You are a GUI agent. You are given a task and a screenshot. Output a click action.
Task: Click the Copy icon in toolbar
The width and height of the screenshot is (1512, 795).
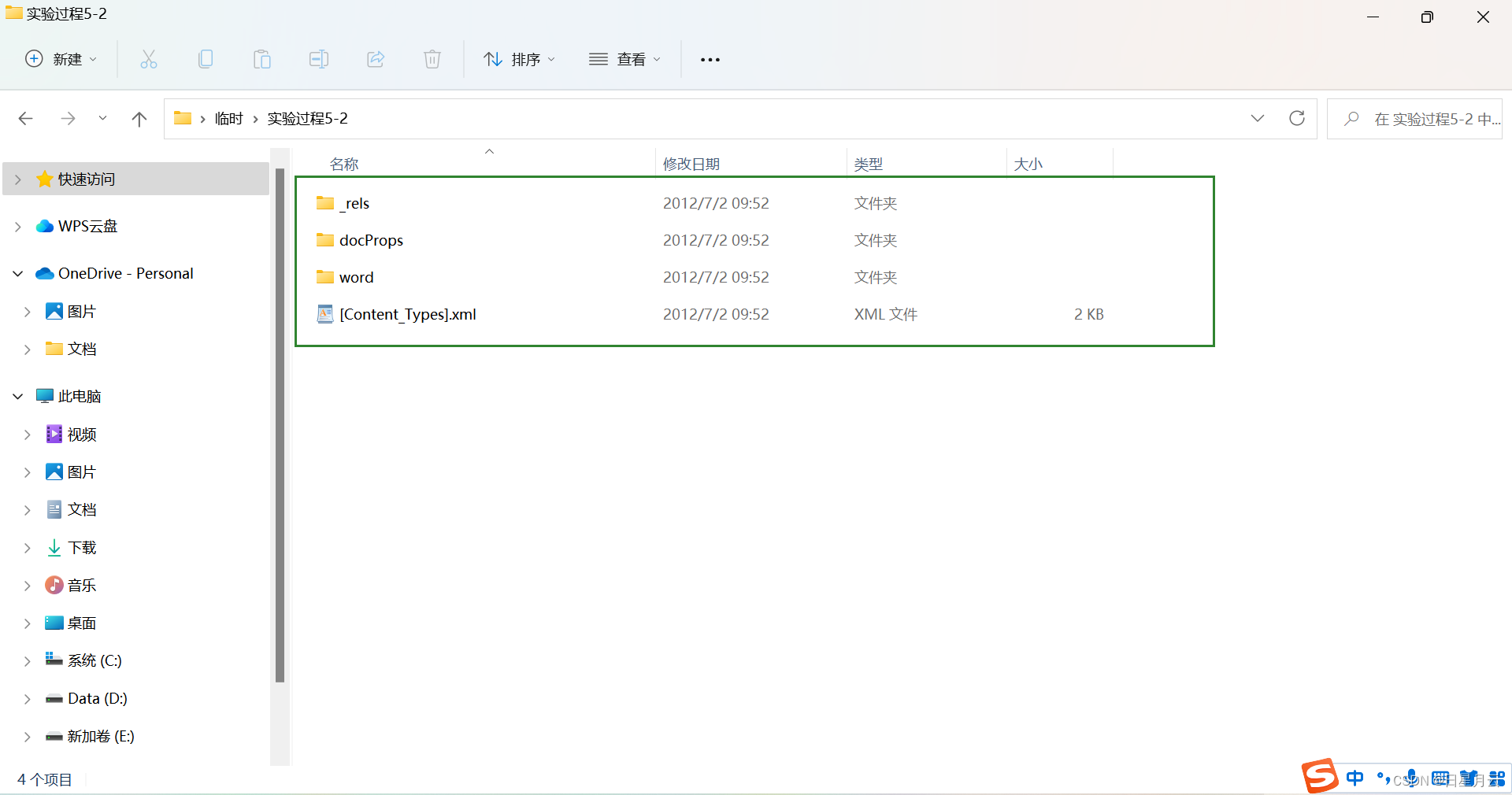(206, 59)
